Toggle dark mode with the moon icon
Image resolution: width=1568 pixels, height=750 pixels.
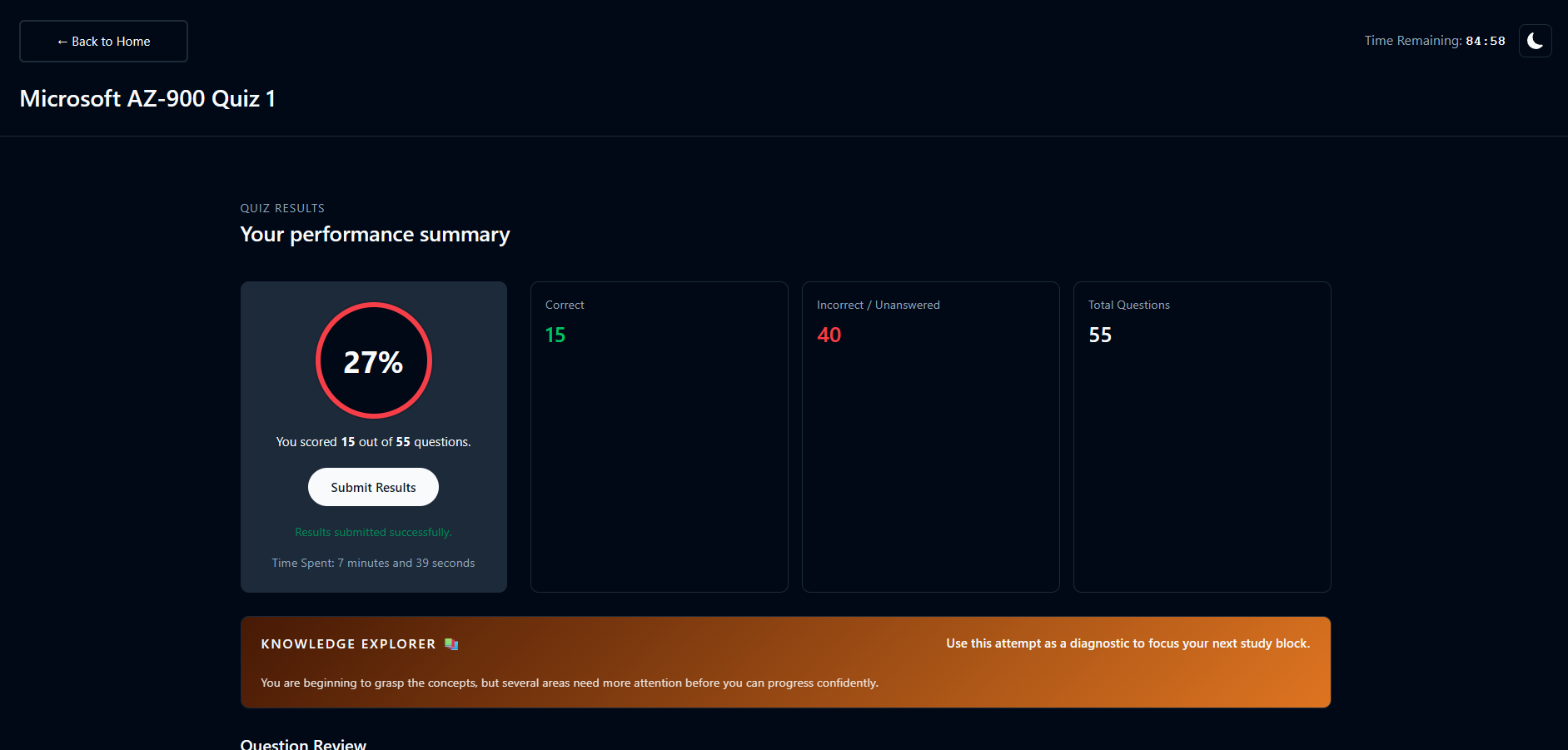tap(1535, 41)
